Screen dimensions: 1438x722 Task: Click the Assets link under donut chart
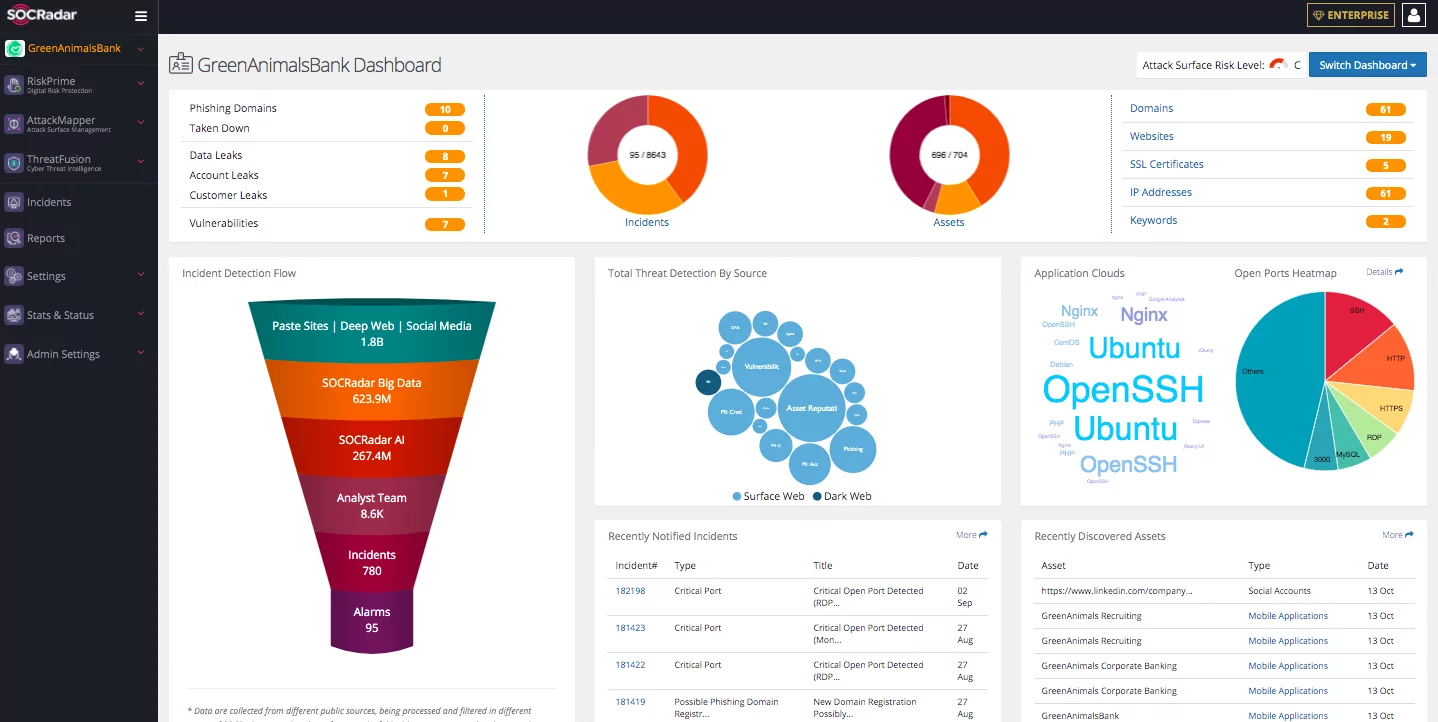tap(949, 222)
